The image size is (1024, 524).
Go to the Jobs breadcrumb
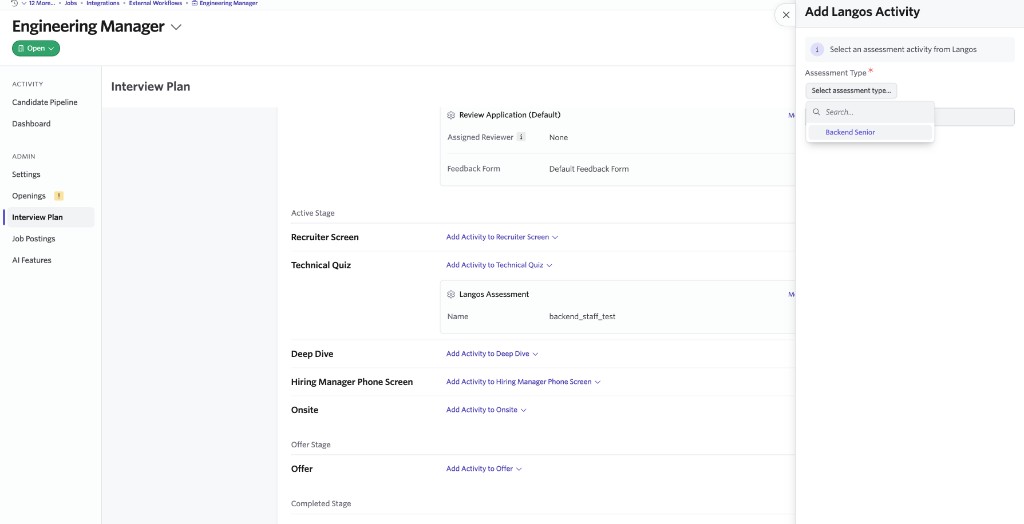(71, 3)
